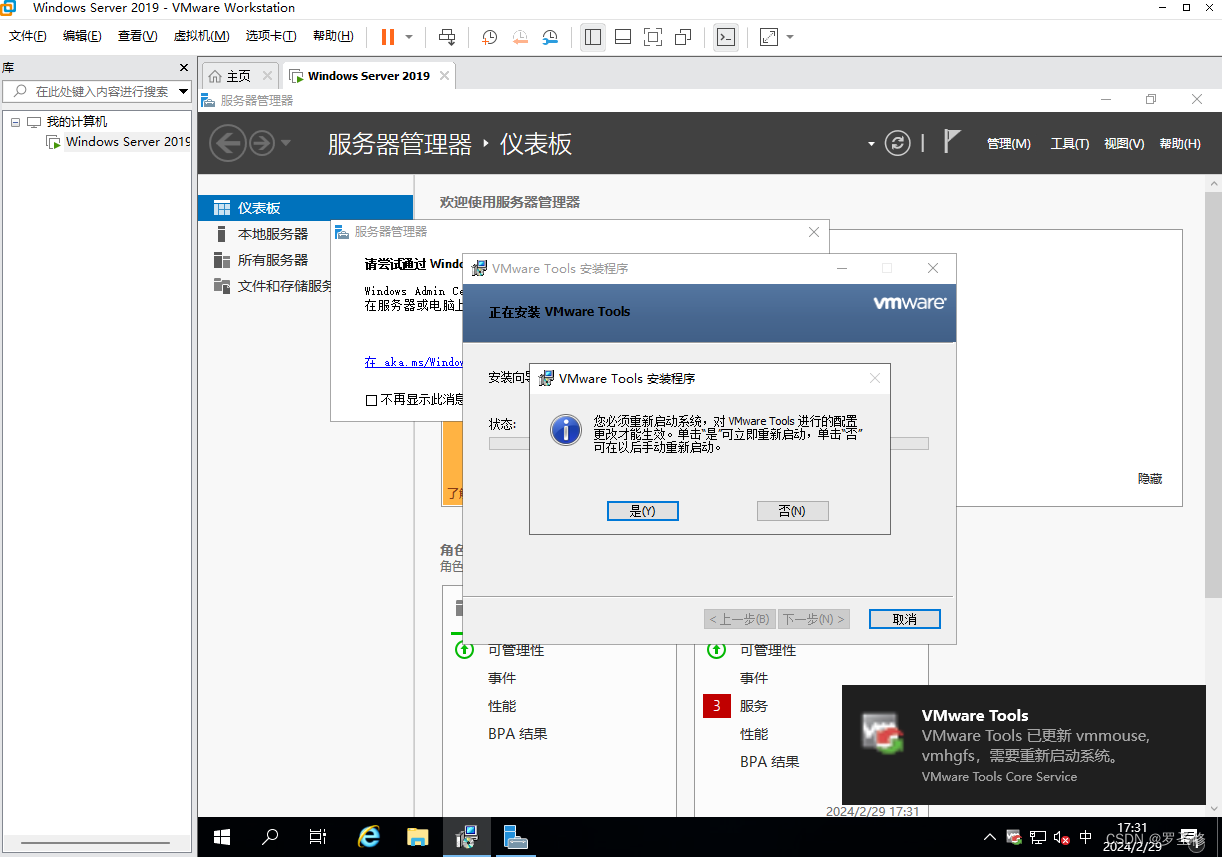Image resolution: width=1222 pixels, height=857 pixels.
Task: Open the 编辑(E) menu
Action: 82,36
